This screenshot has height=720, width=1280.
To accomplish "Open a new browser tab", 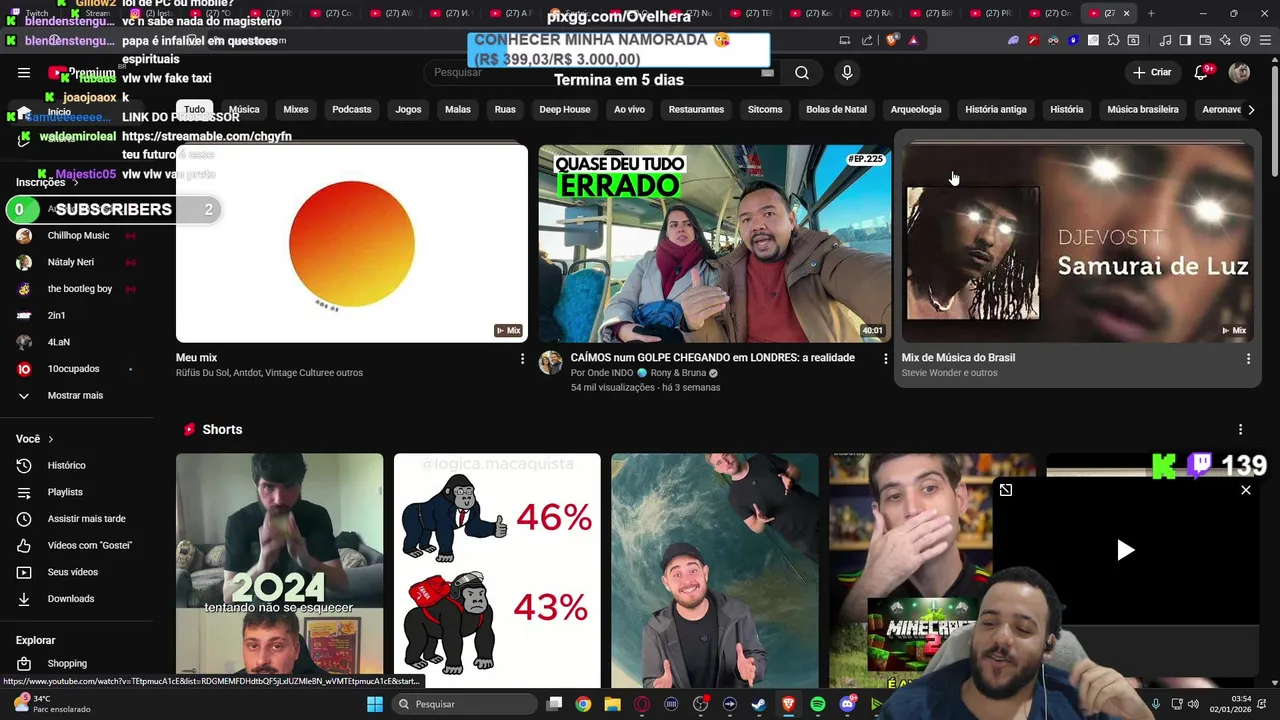I will point(1151,13).
